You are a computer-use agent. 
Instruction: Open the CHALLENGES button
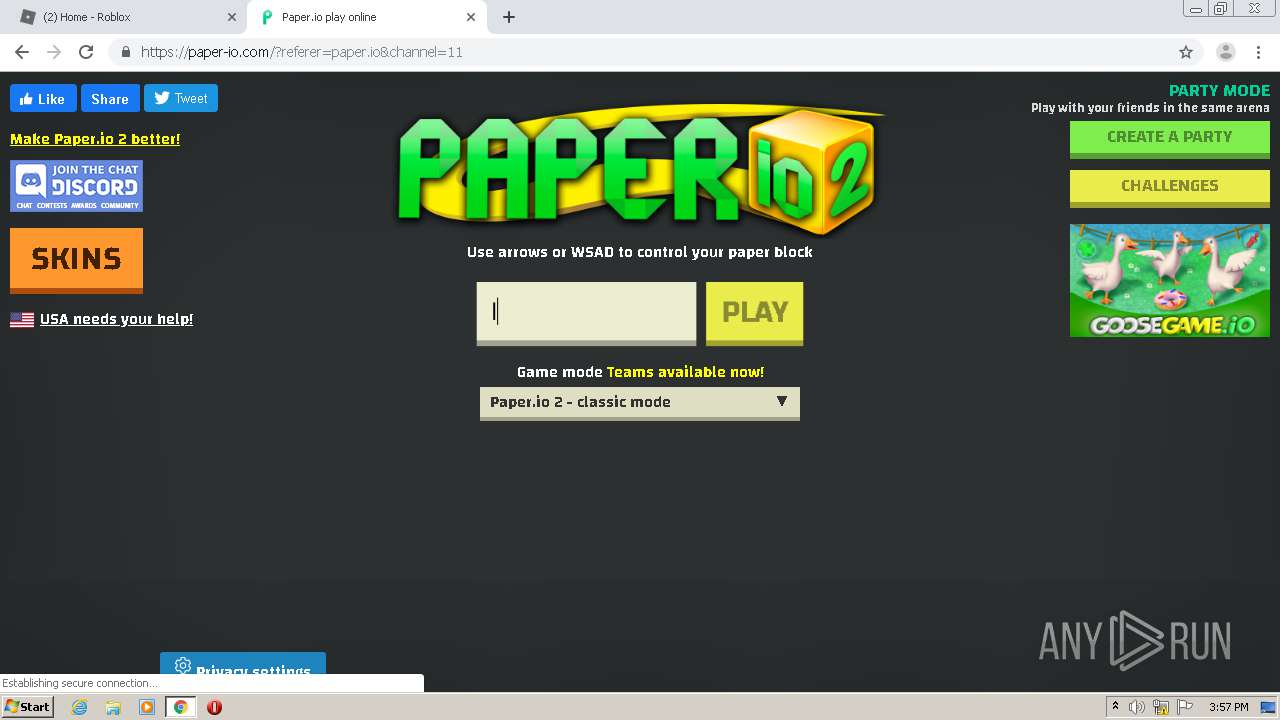[x=1169, y=188]
